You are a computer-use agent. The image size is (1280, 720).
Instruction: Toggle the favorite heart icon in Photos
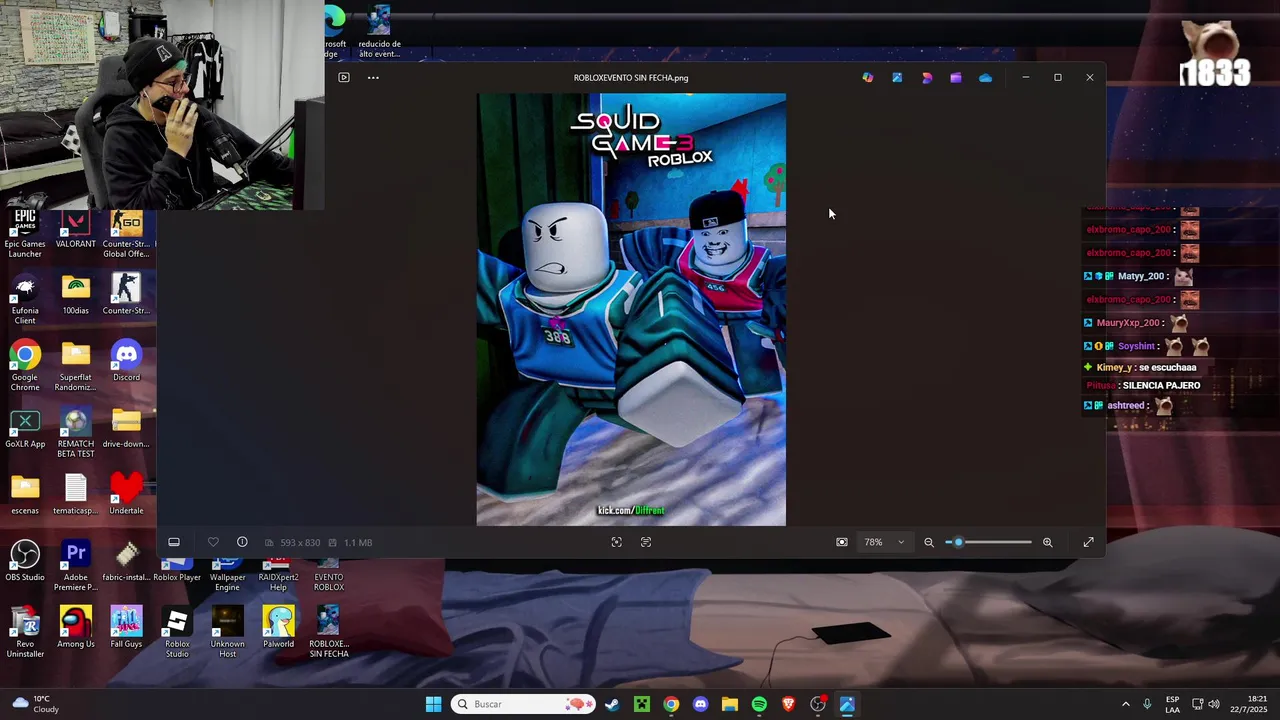(x=213, y=542)
